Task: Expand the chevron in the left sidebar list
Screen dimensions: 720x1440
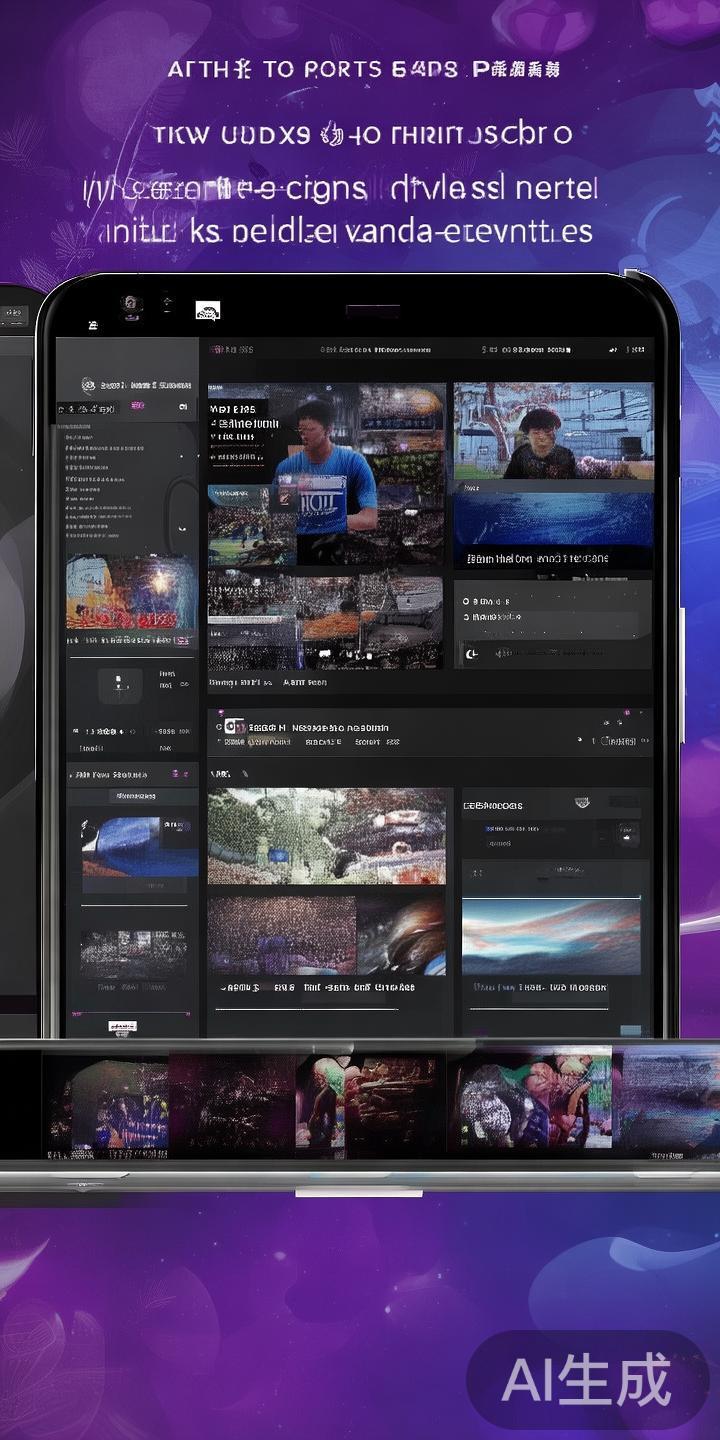Action: click(x=181, y=528)
